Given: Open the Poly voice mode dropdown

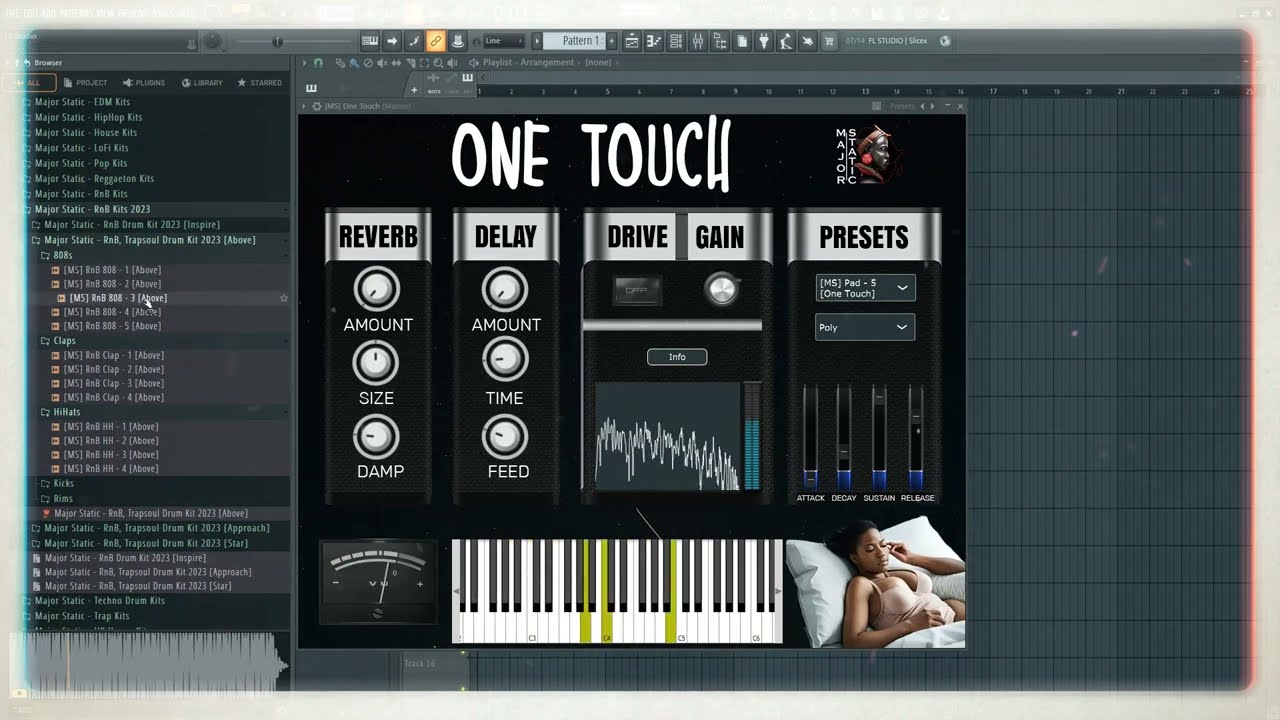Looking at the screenshot, I should (x=865, y=327).
